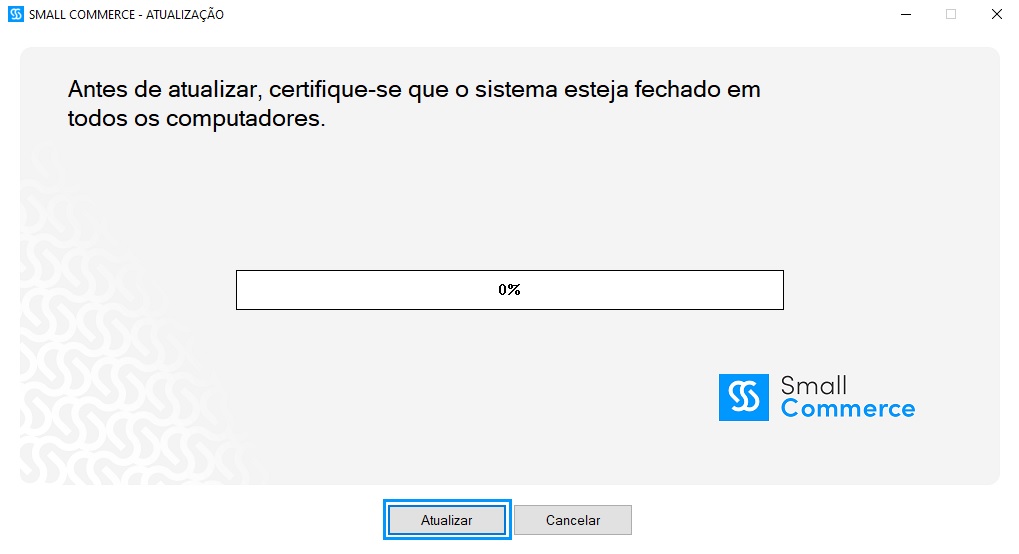Click the empty title bar right of the title
Image resolution: width=1019 pixels, height=554 pixels.
click(x=550, y=15)
